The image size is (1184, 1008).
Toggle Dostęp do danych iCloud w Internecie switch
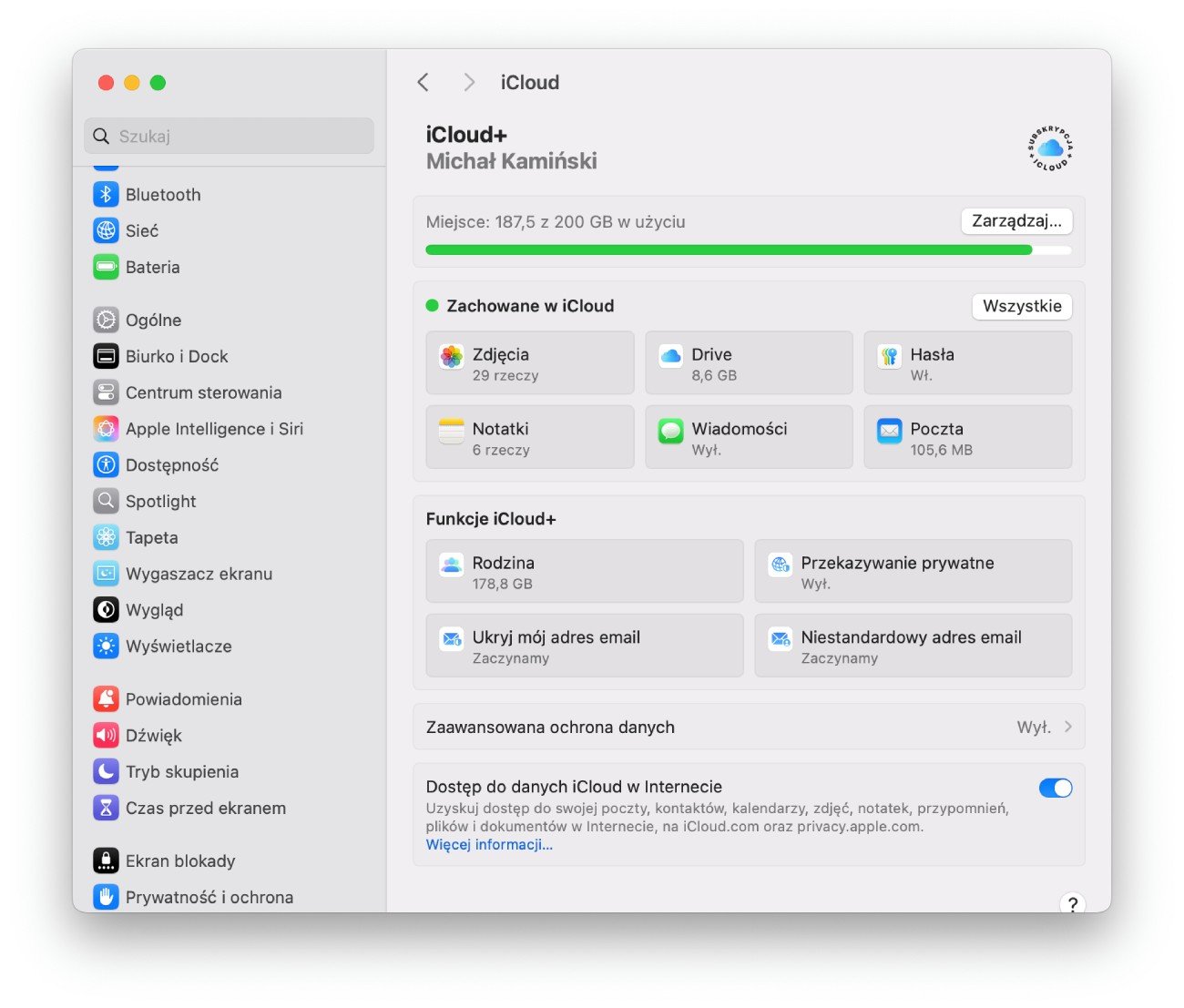1056,788
